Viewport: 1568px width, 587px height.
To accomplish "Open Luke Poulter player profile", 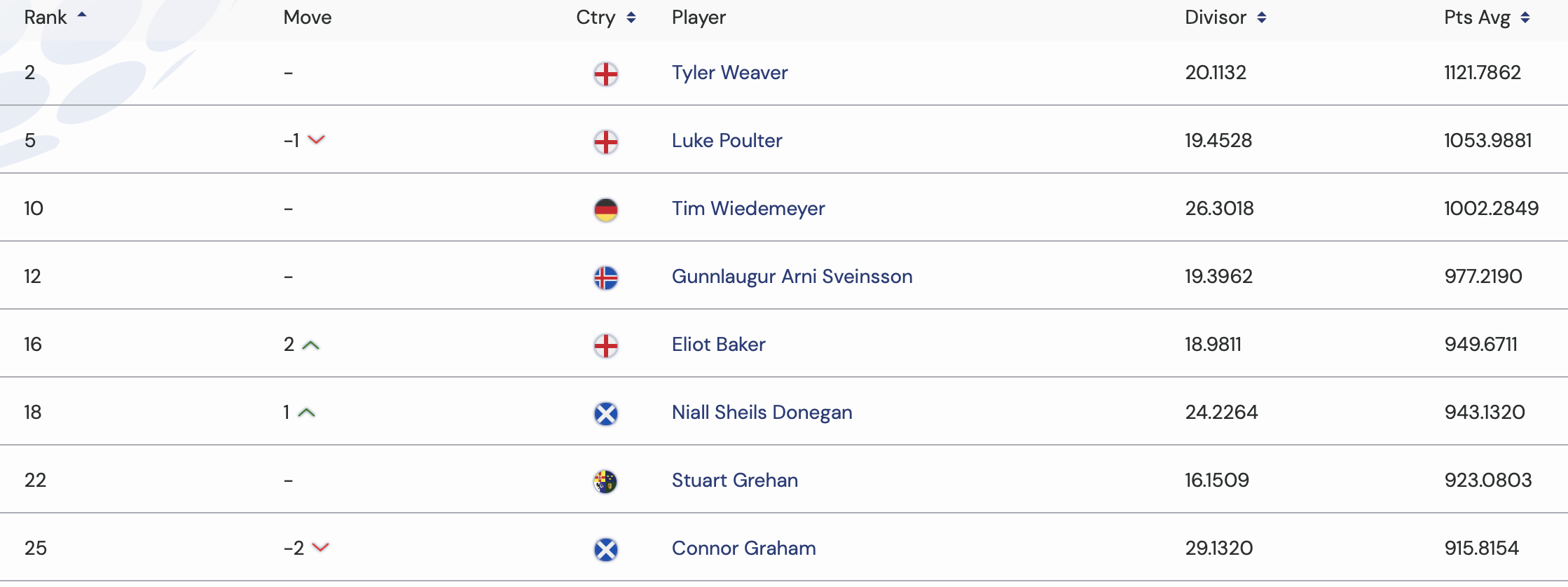I will [727, 141].
